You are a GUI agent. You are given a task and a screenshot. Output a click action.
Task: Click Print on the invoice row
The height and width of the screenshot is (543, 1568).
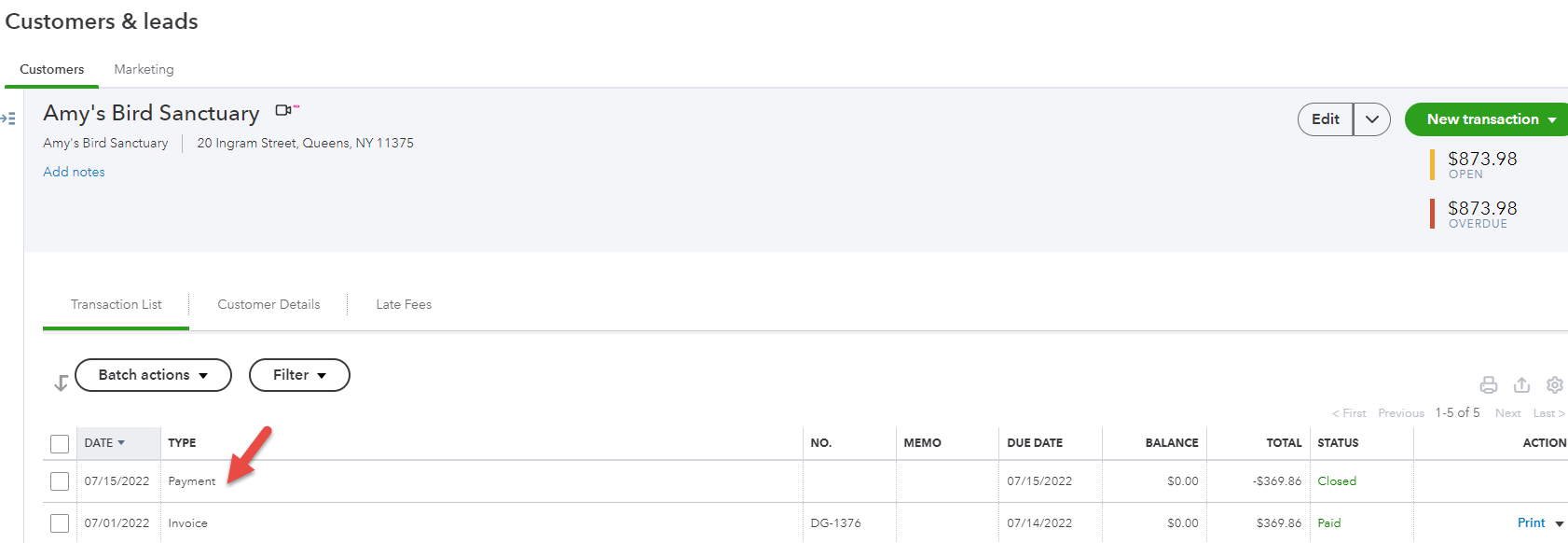pos(1531,523)
